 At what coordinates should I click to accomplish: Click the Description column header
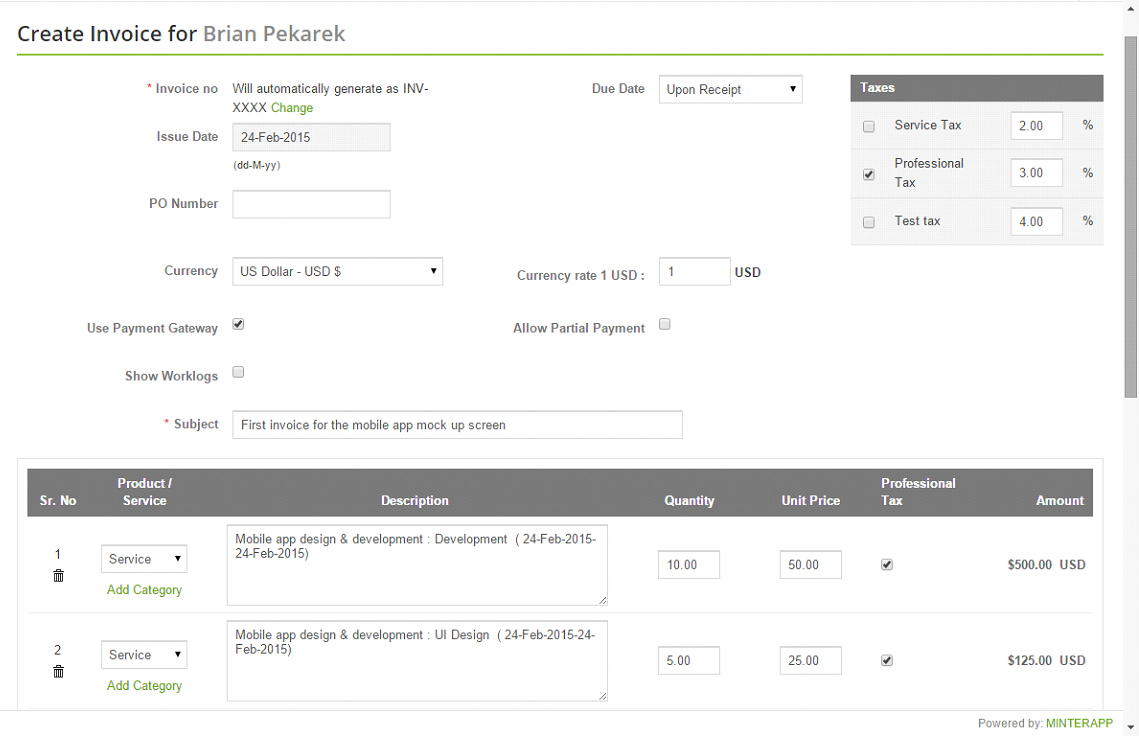(x=415, y=501)
